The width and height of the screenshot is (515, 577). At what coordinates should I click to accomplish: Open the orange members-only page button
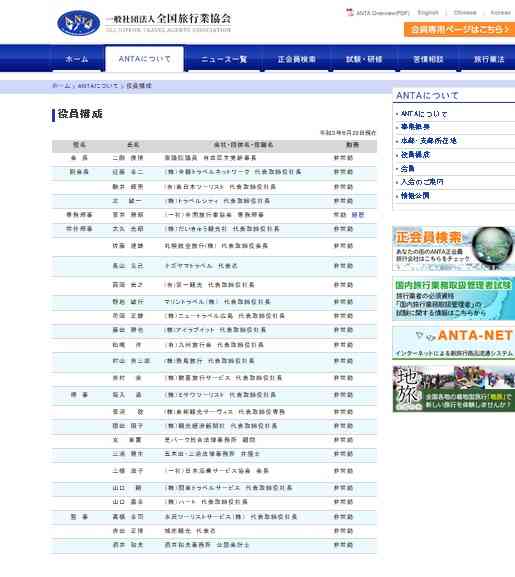click(x=459, y=29)
